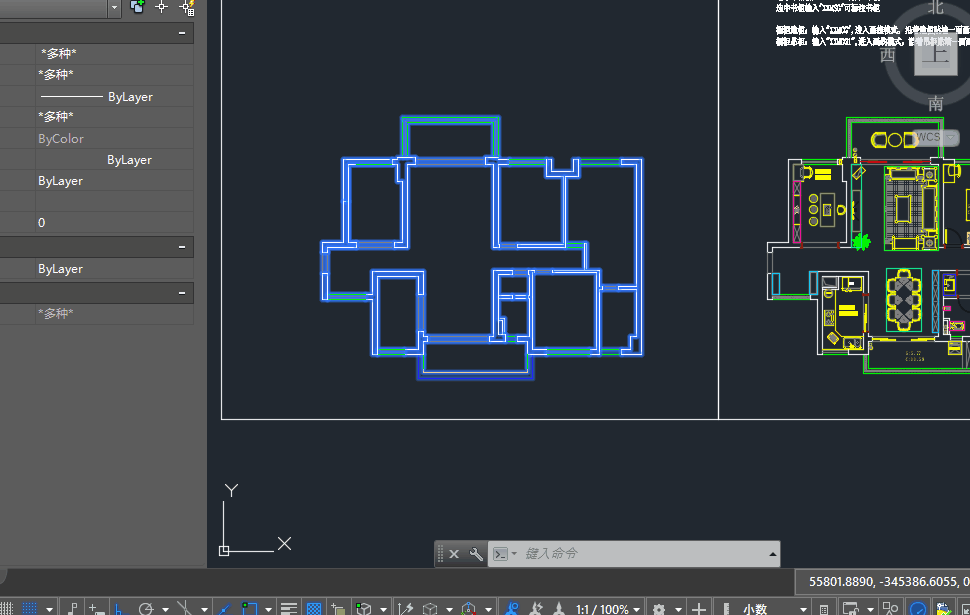Toggle annotation monitor plus icon
This screenshot has width=970, height=615.
(x=698, y=609)
